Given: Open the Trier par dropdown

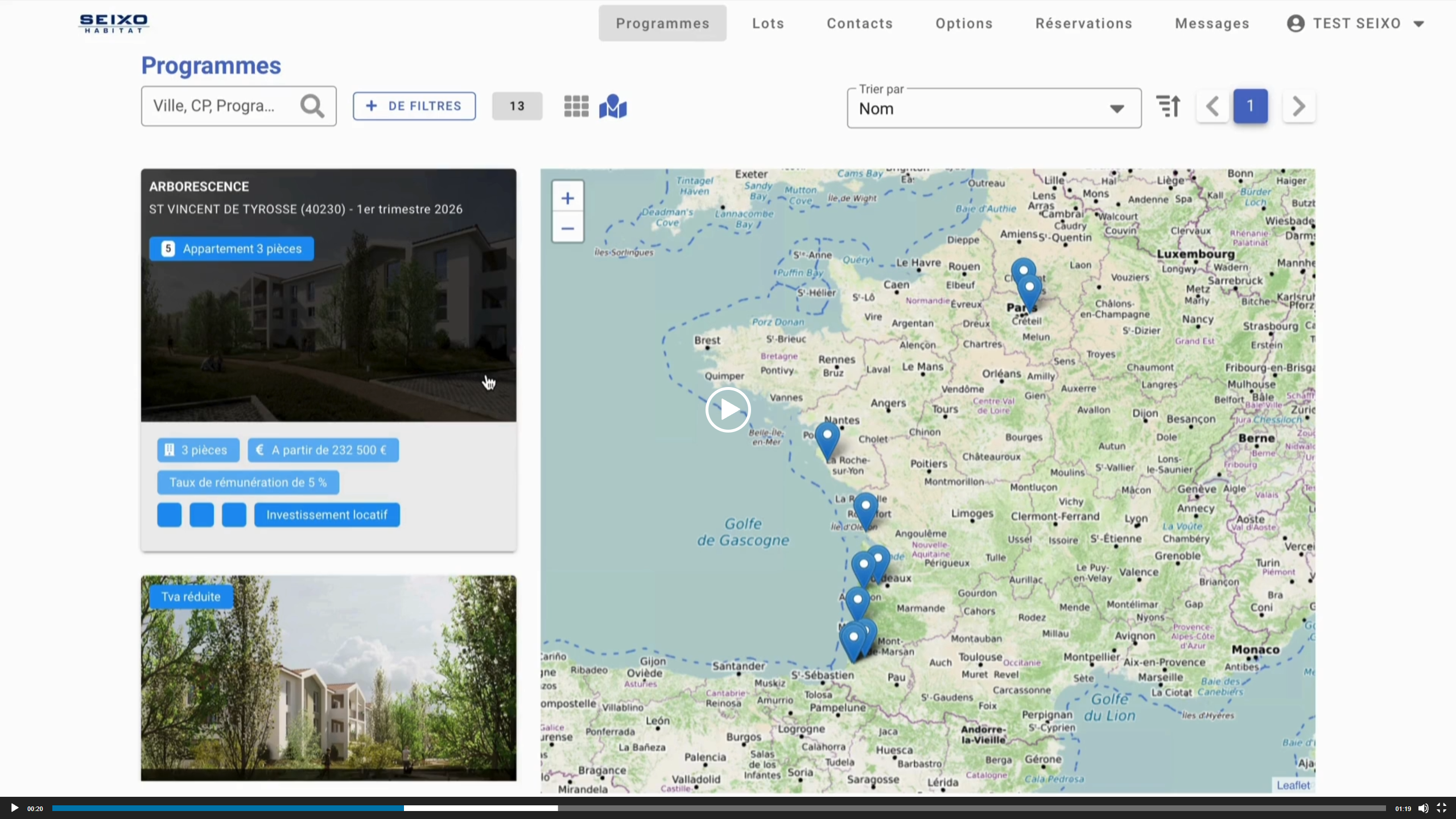Looking at the screenshot, I should 993,109.
